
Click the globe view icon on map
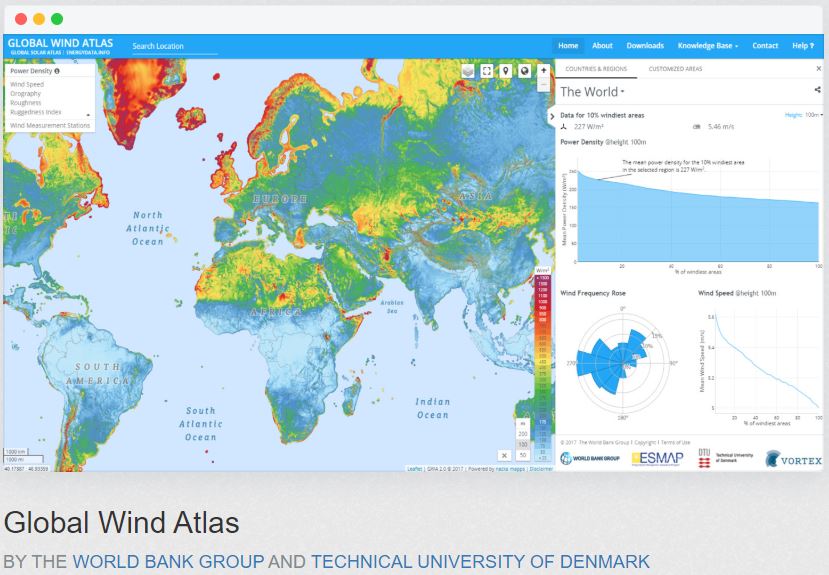pos(524,71)
